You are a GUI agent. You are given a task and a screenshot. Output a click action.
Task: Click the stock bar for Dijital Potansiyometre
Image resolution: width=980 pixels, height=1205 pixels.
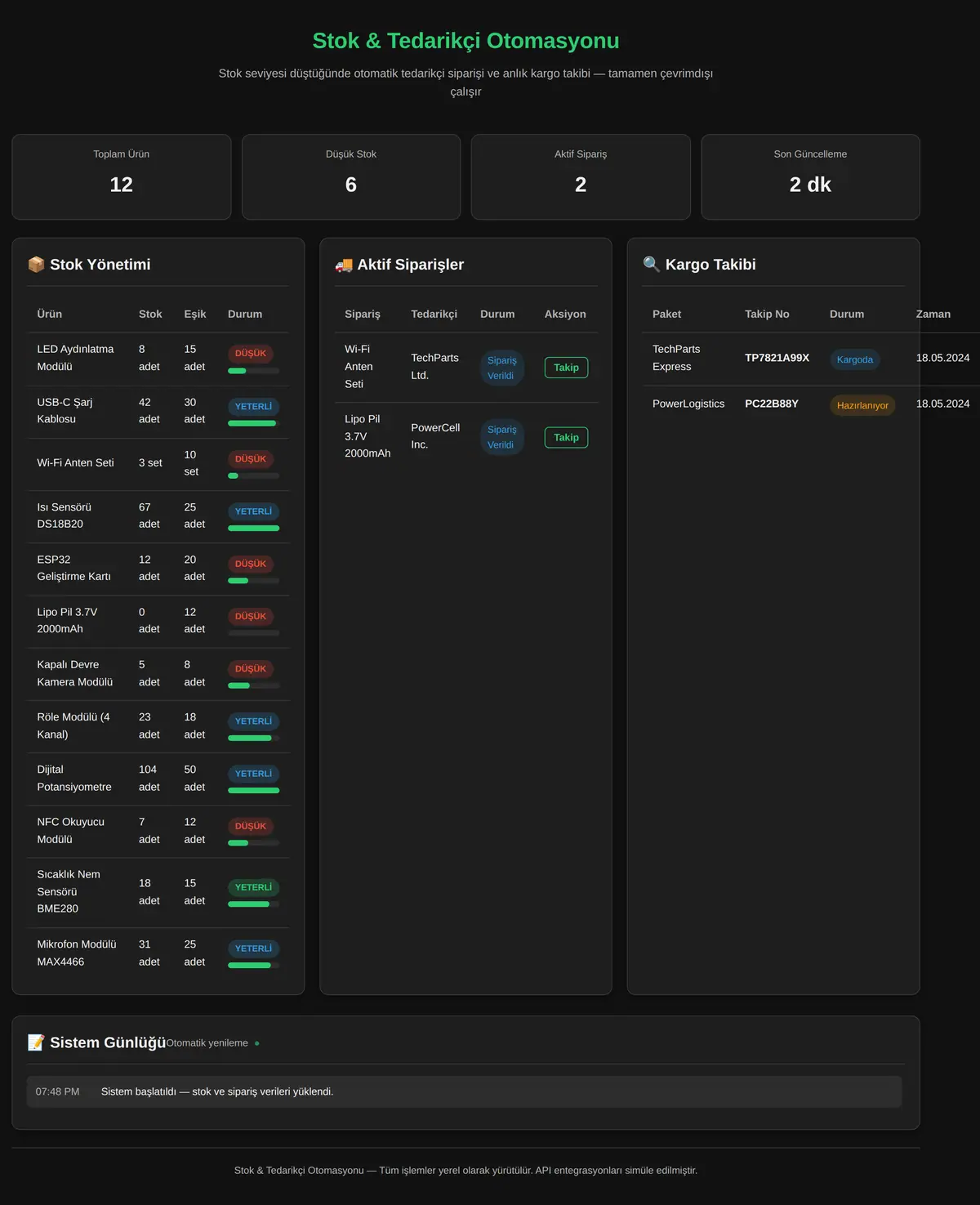[x=254, y=791]
